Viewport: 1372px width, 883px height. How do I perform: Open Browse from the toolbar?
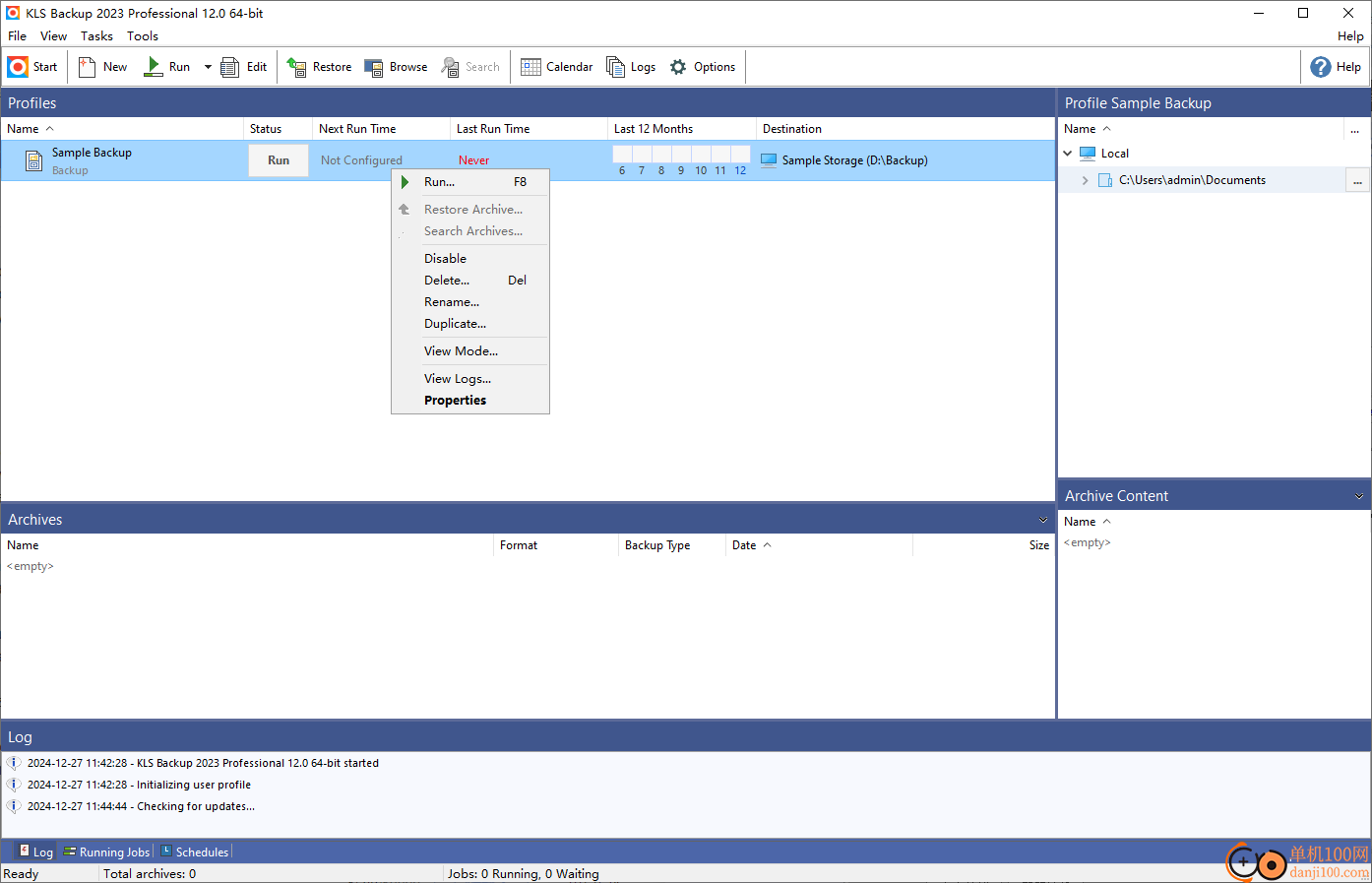[x=396, y=67]
